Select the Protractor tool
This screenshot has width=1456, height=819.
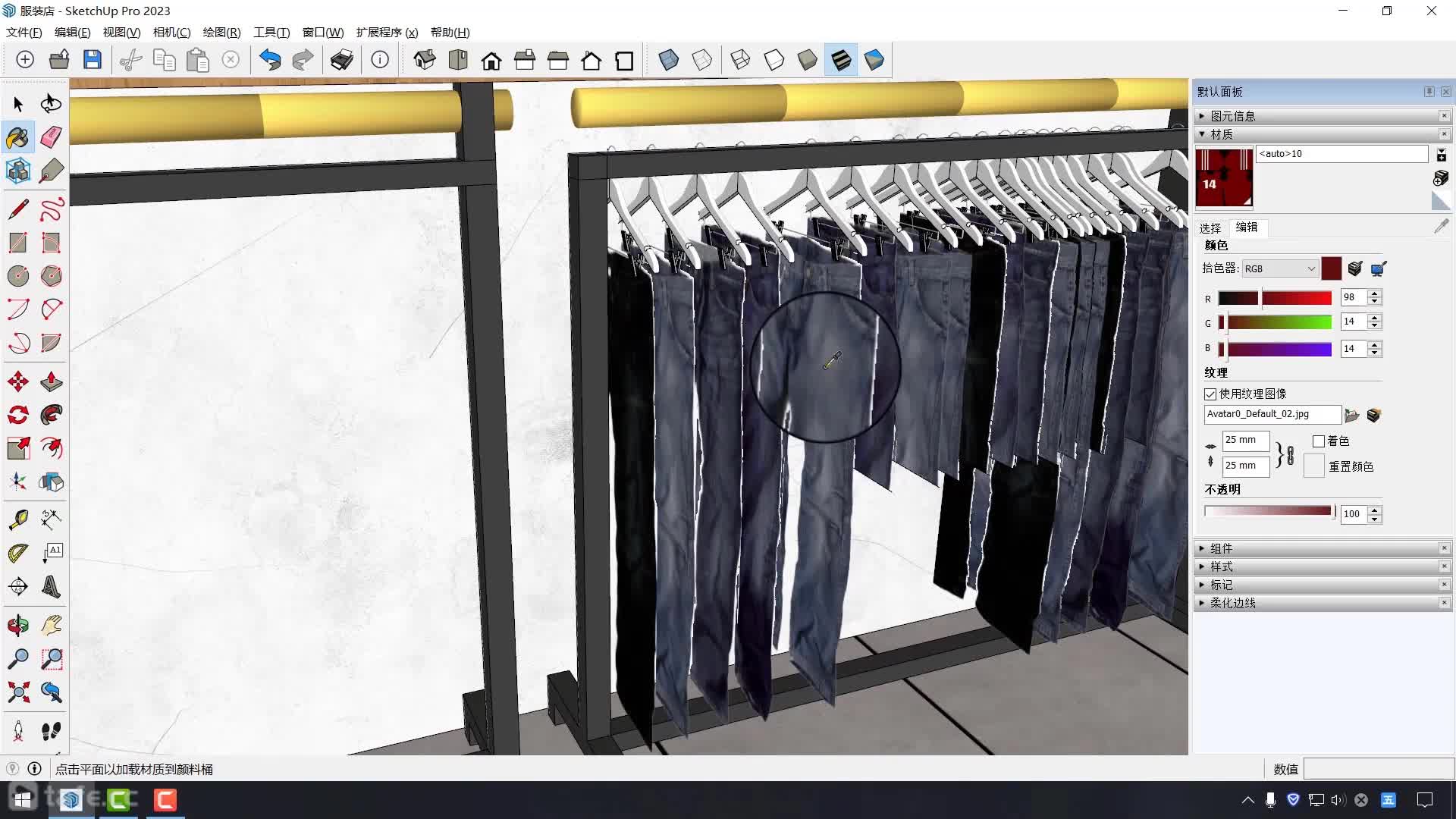click(18, 553)
